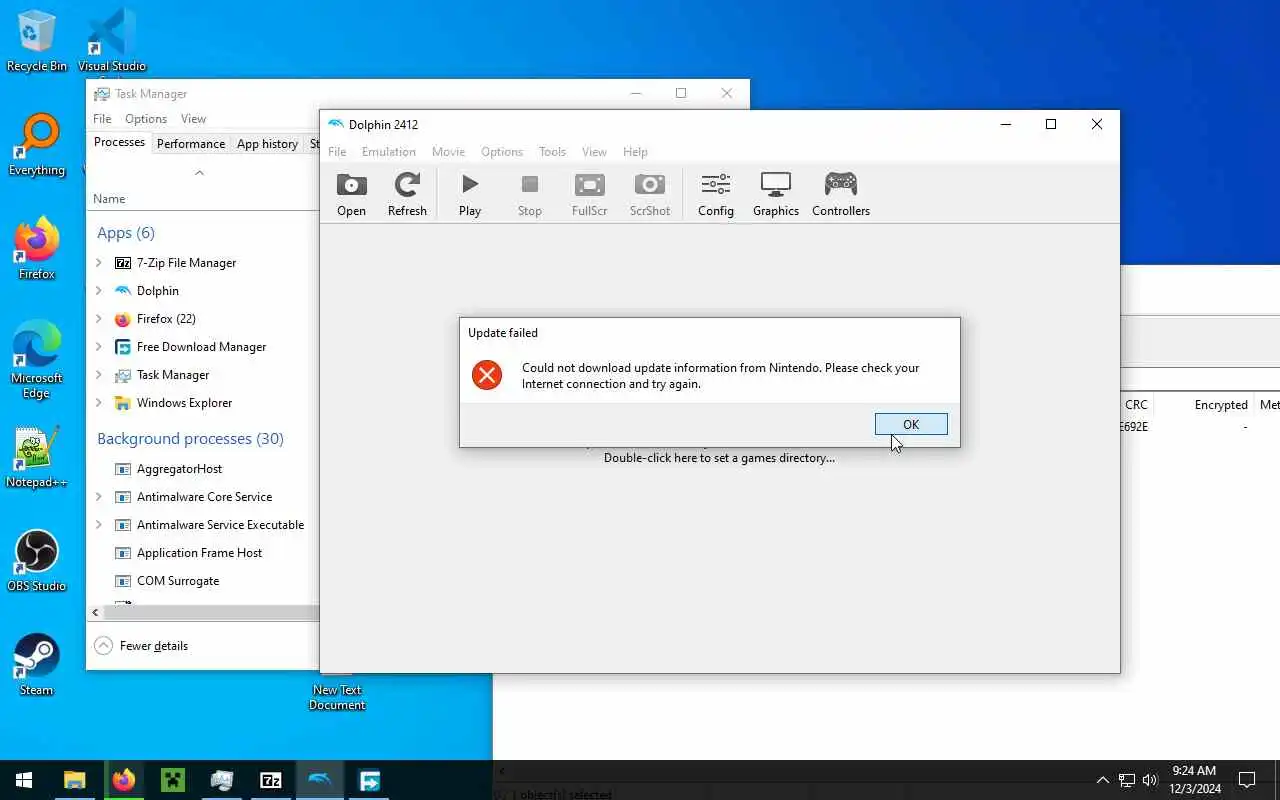Image resolution: width=1280 pixels, height=800 pixels.
Task: Click the 7-Zip icon in process list
Action: (x=122, y=263)
